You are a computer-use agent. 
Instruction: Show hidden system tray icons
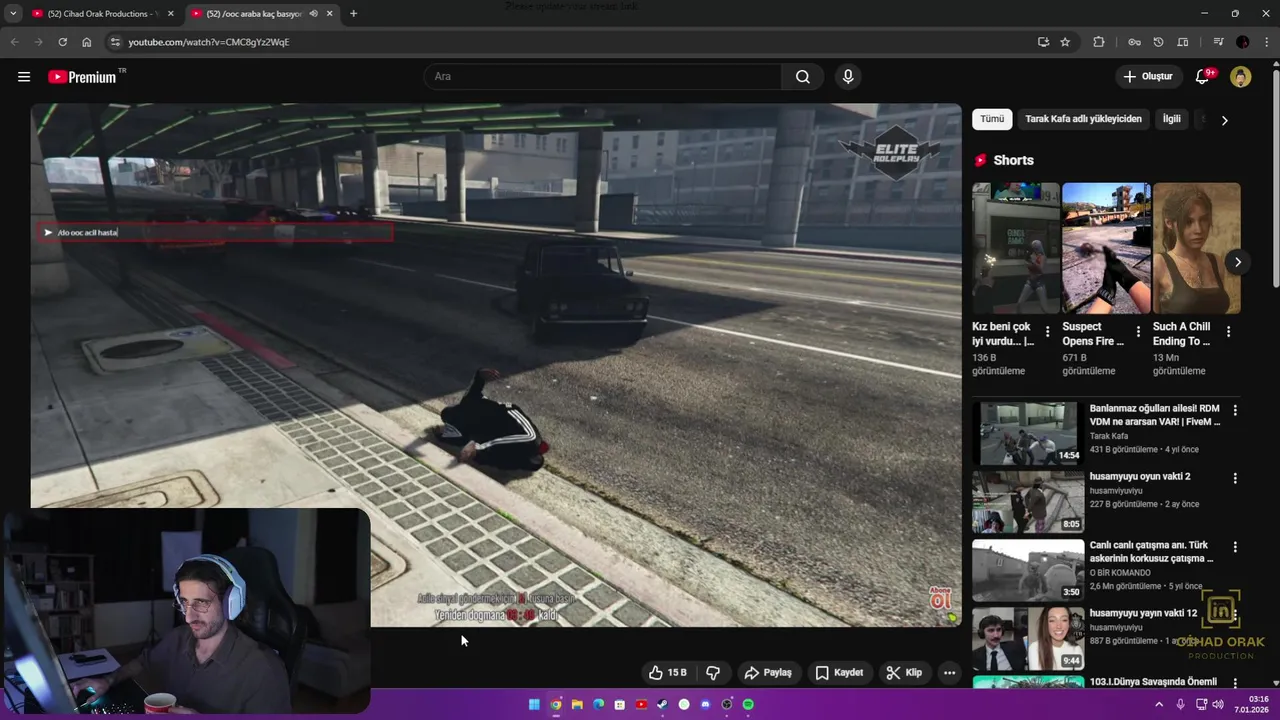1159,704
